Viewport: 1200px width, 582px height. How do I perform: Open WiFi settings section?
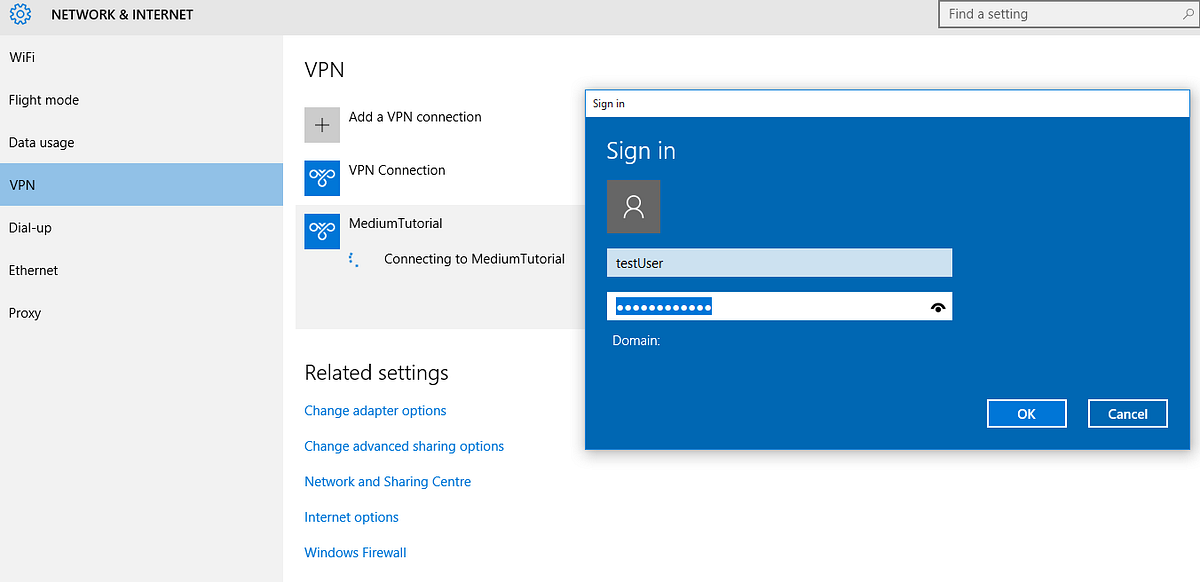point(141,57)
